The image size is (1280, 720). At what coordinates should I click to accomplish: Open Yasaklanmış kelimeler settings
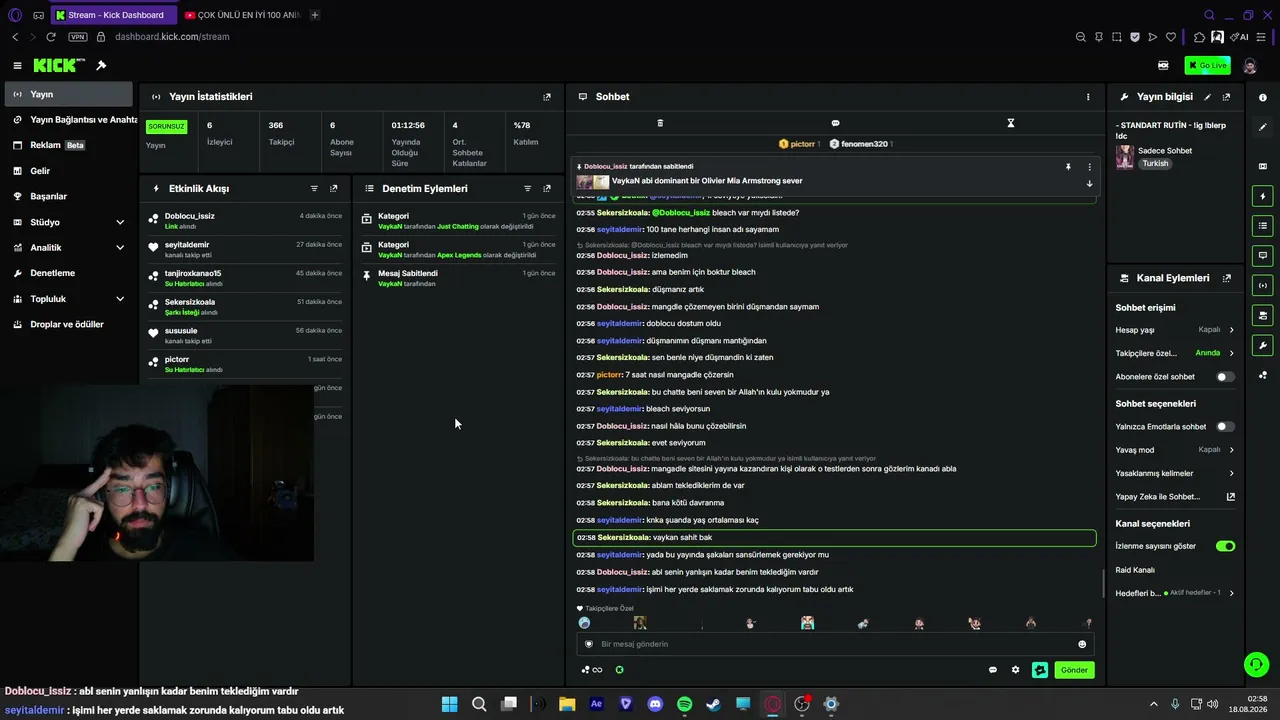click(x=1175, y=473)
